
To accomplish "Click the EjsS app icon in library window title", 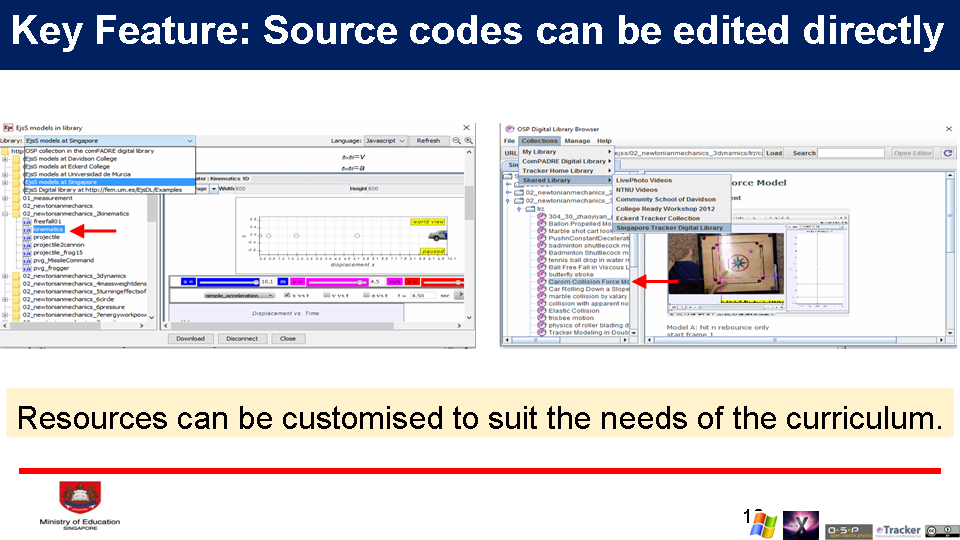I will pos(8,128).
